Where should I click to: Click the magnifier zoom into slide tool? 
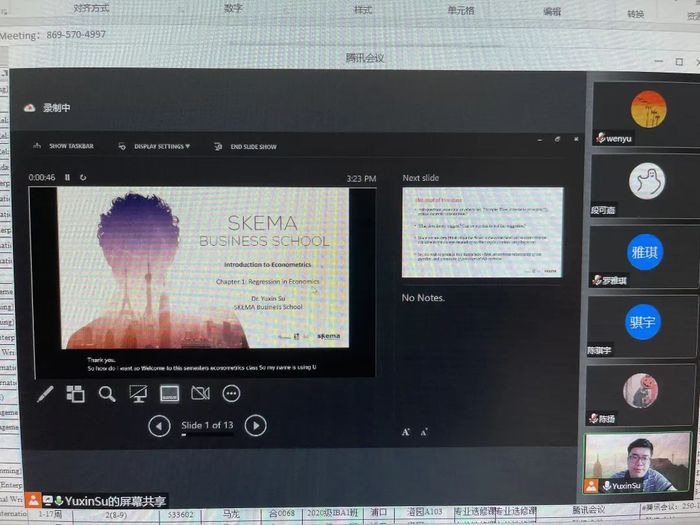point(107,394)
